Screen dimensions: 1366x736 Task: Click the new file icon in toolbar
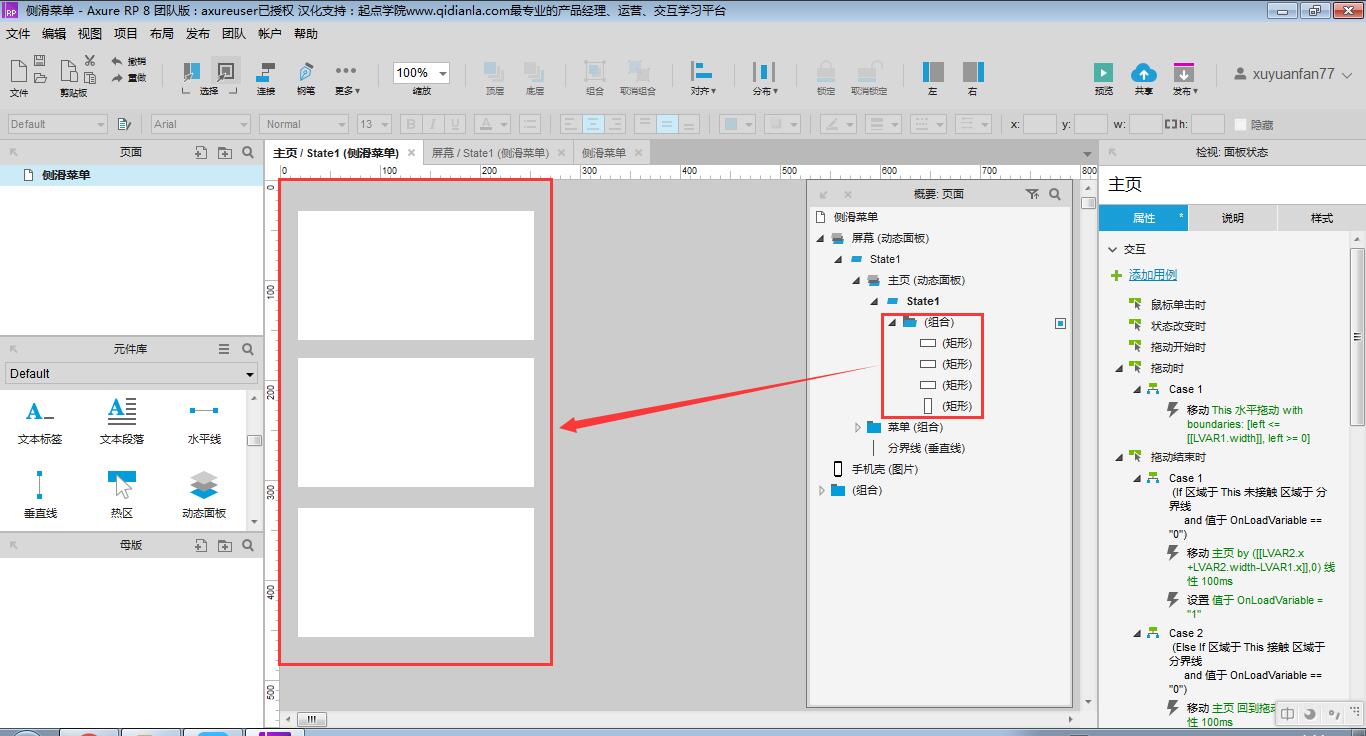18,69
